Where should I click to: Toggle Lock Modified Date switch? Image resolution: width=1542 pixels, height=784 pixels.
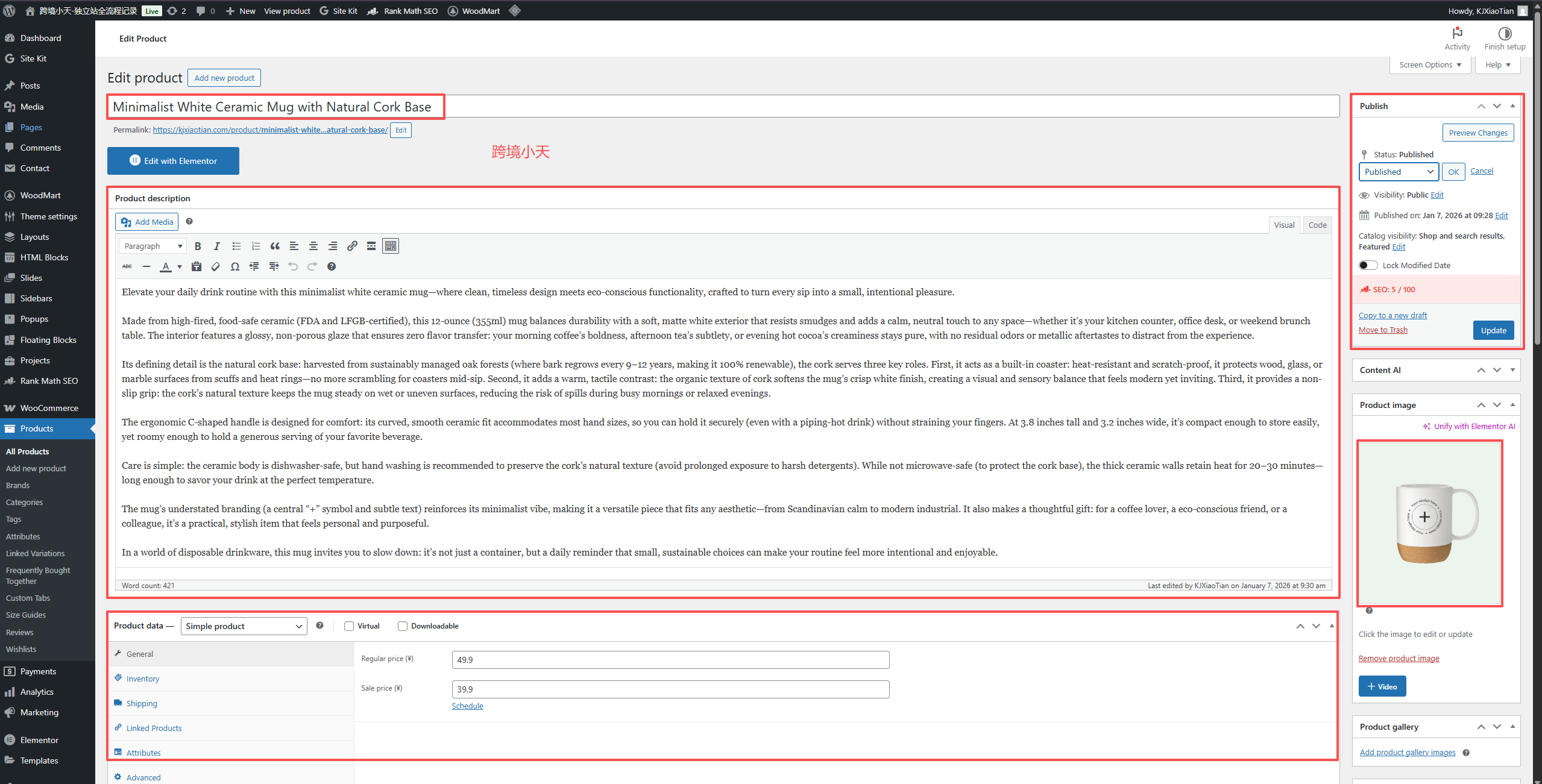1368,265
